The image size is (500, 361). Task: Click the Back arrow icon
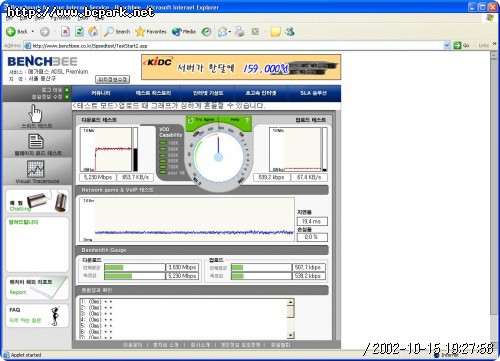(11, 32)
